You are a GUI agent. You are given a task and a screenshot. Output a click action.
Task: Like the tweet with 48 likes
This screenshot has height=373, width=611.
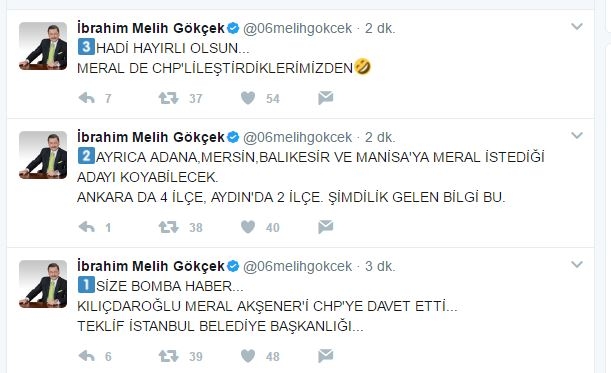tap(248, 356)
